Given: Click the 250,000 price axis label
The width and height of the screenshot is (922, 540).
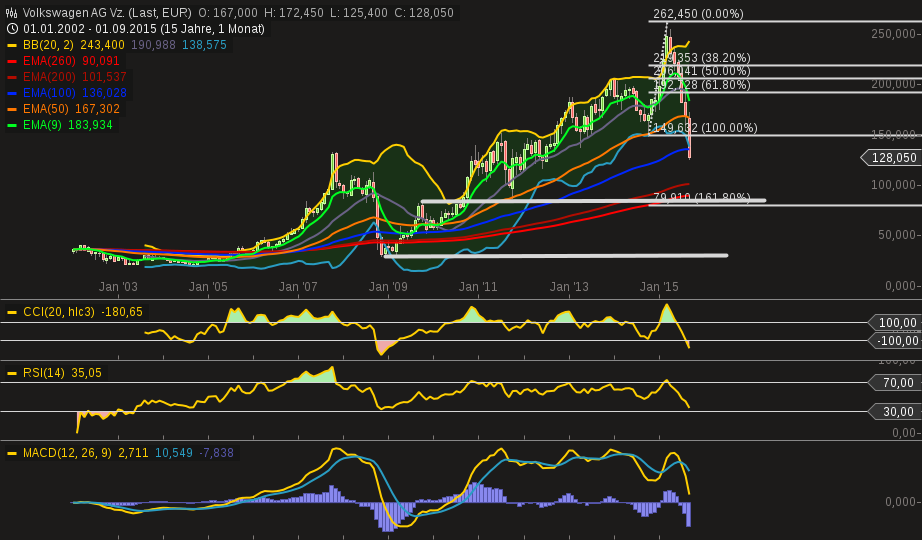Looking at the screenshot, I should click(x=896, y=34).
